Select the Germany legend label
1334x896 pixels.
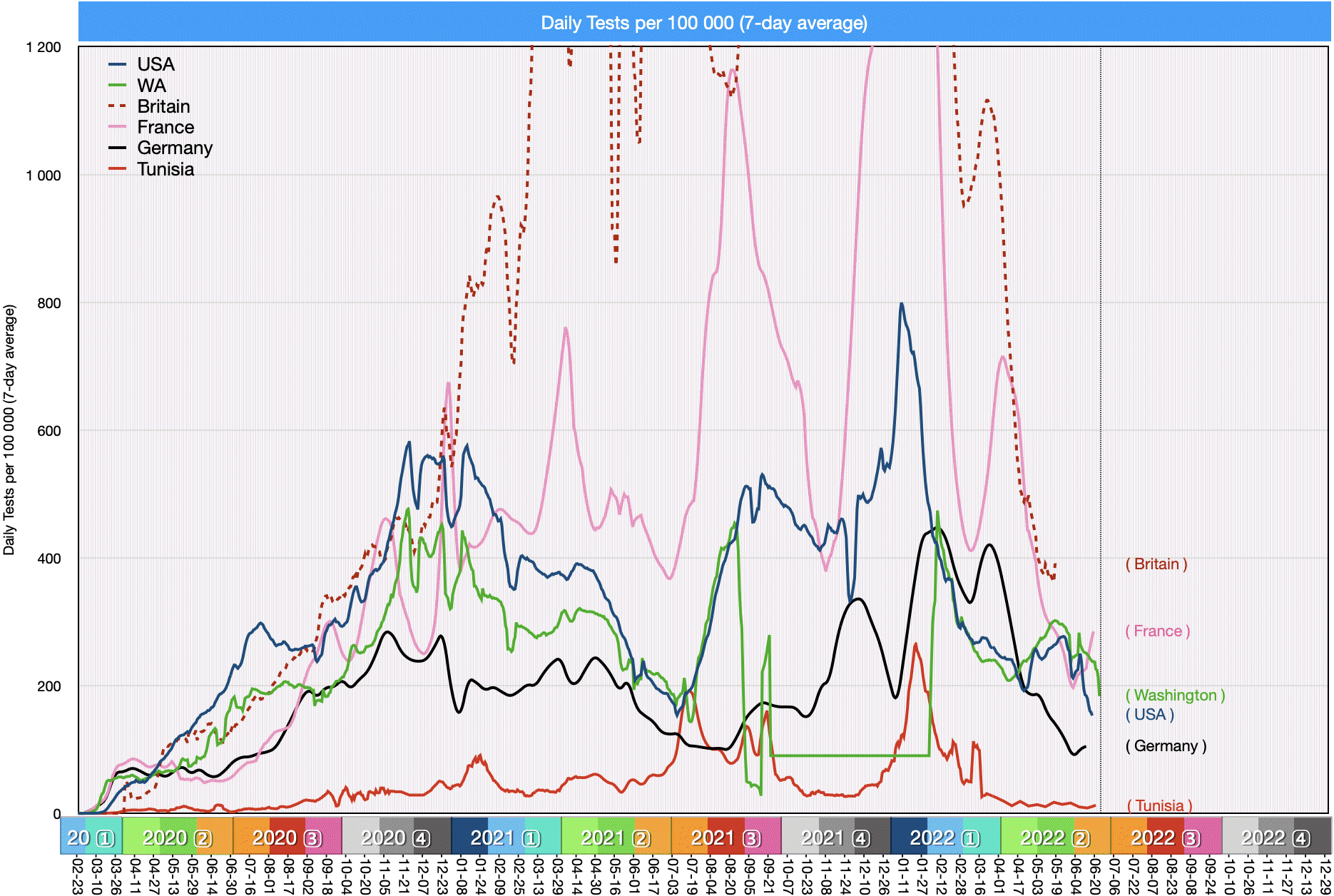point(175,148)
